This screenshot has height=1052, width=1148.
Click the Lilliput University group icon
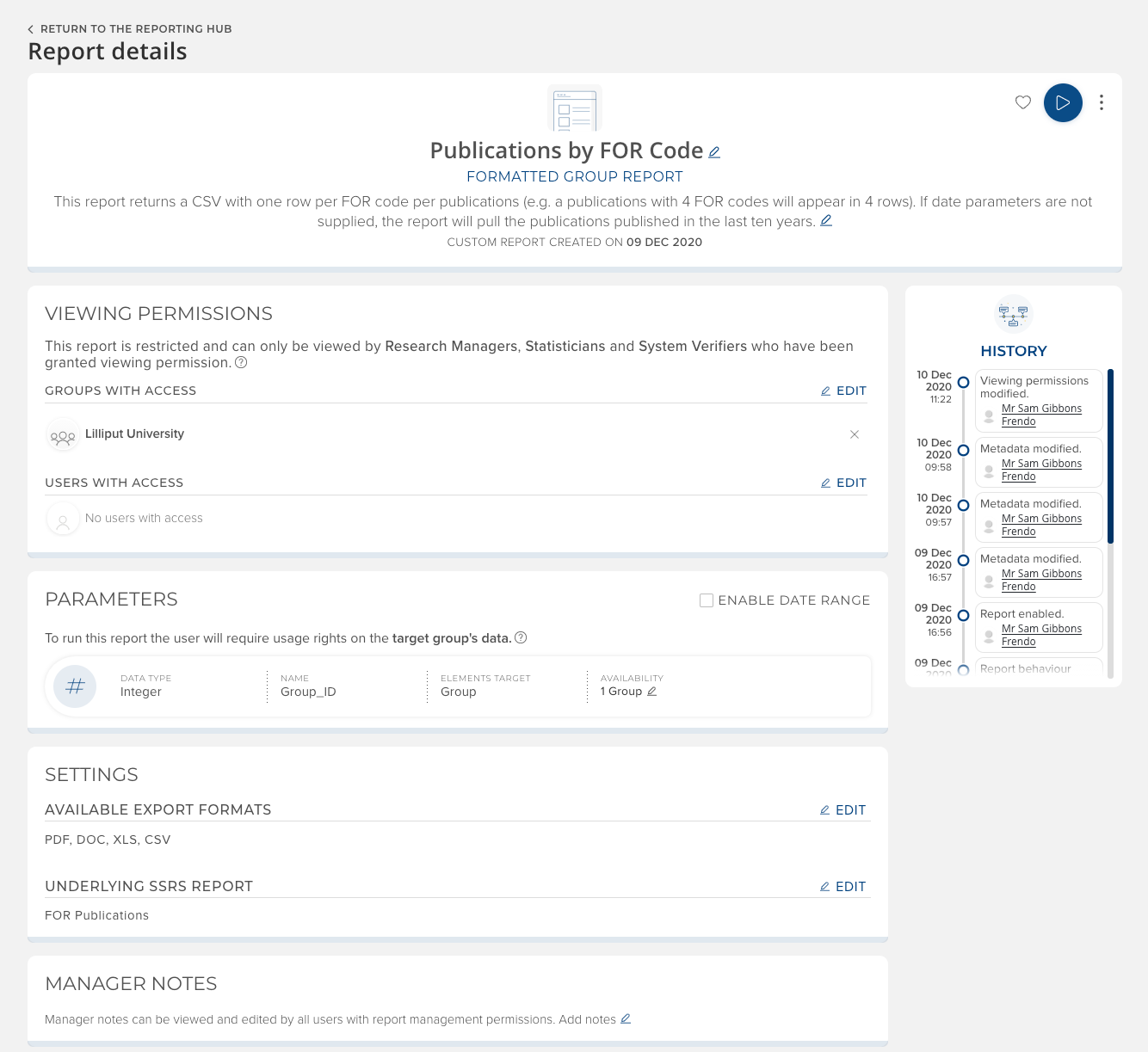coord(63,435)
